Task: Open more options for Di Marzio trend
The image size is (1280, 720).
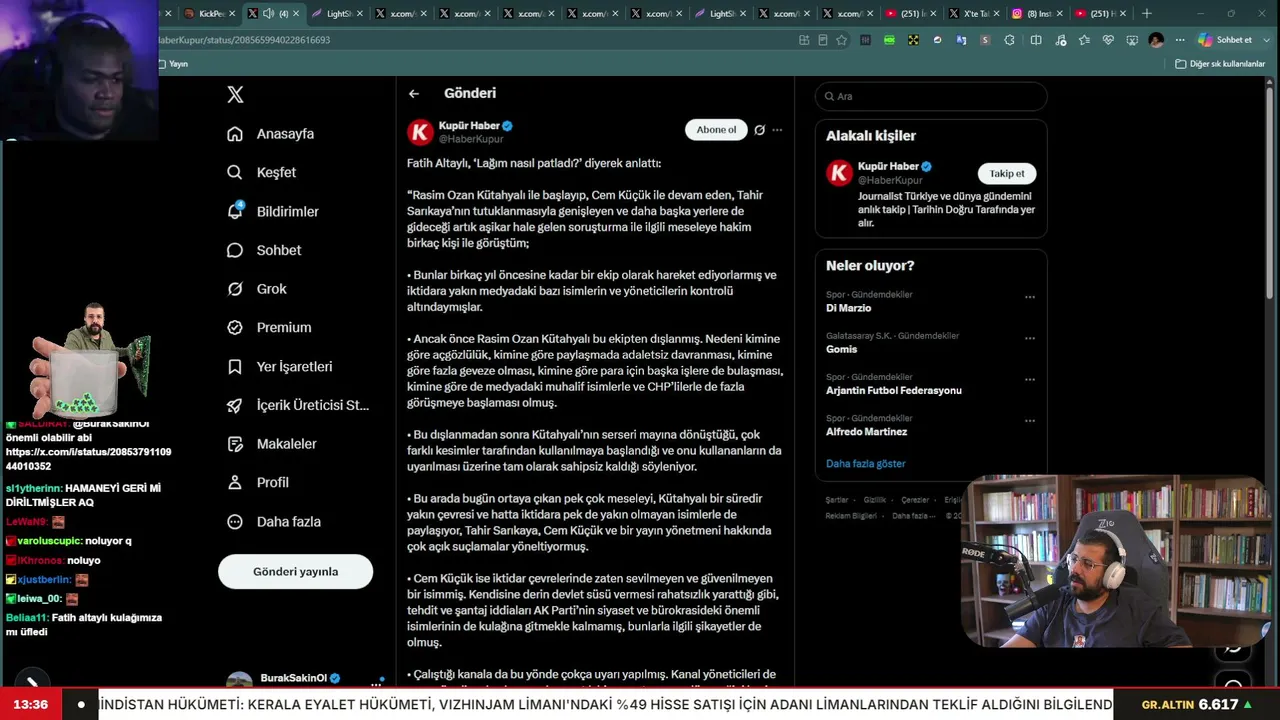Action: point(1030,297)
